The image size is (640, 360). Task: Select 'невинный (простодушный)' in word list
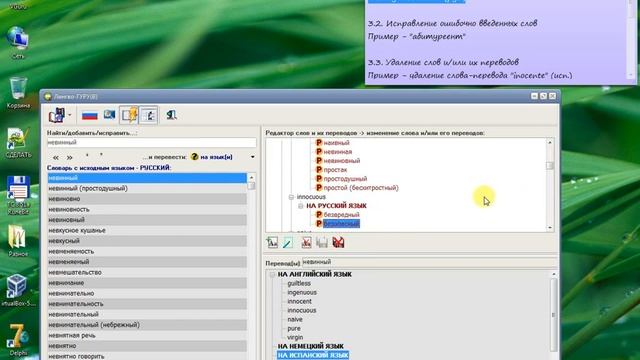[x=147, y=189]
